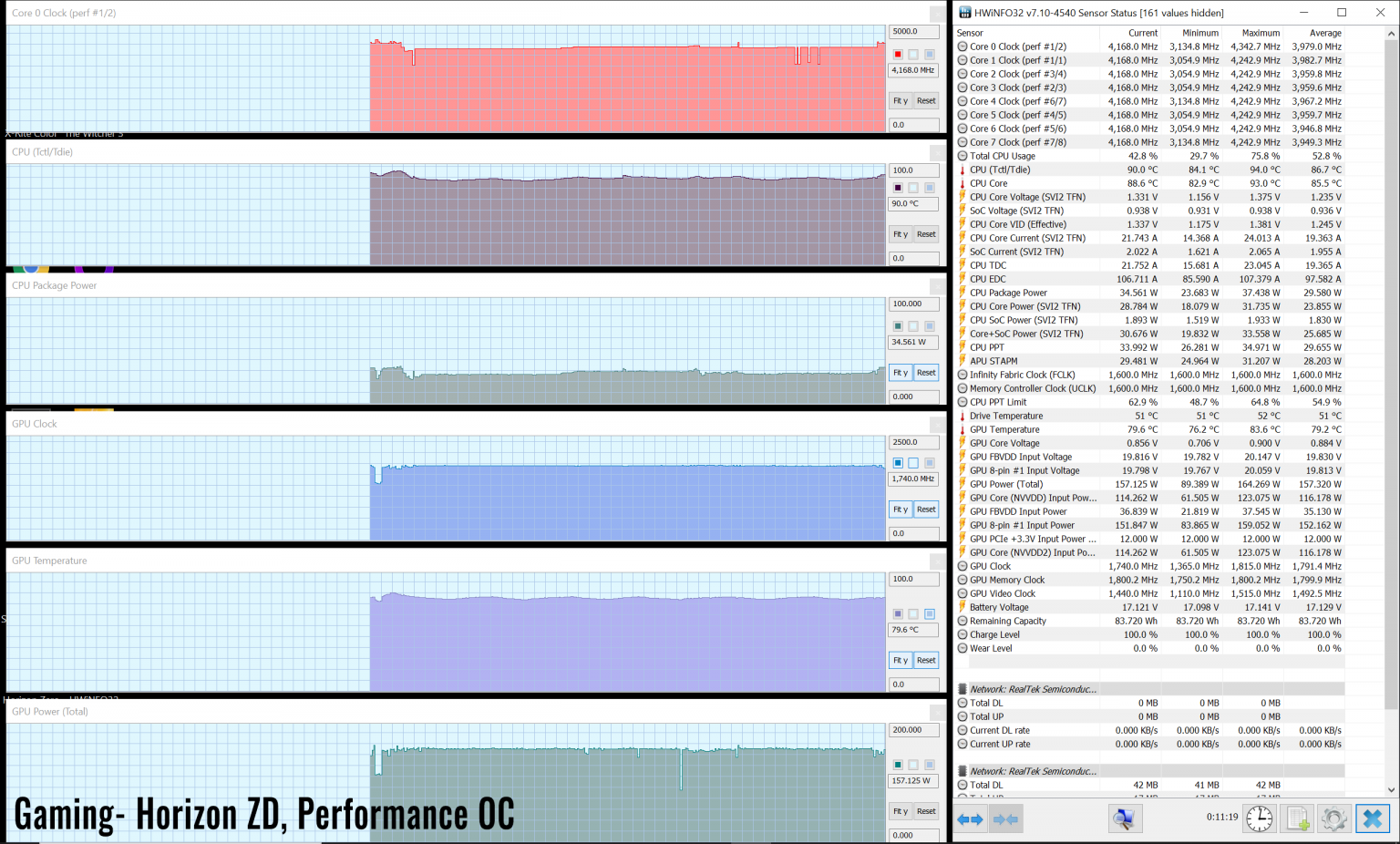This screenshot has width=1400, height=844.
Task: Reset the elapsed time clock icon
Action: [x=1259, y=818]
